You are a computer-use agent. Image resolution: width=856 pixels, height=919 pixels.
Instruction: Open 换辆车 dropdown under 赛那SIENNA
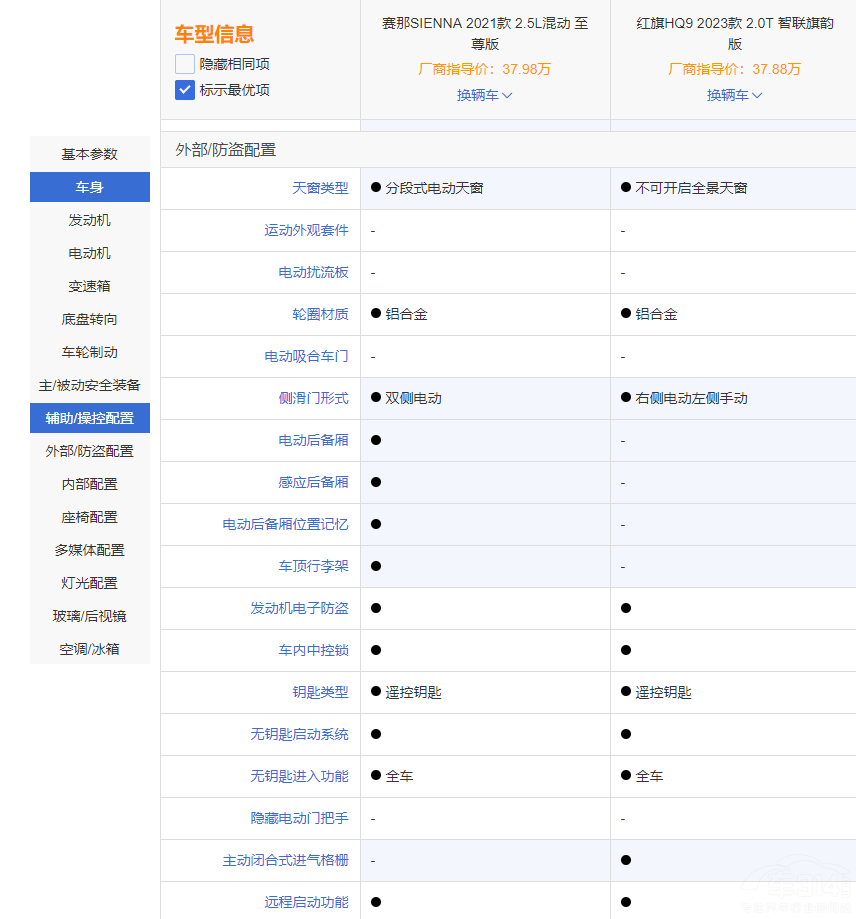(x=485, y=95)
